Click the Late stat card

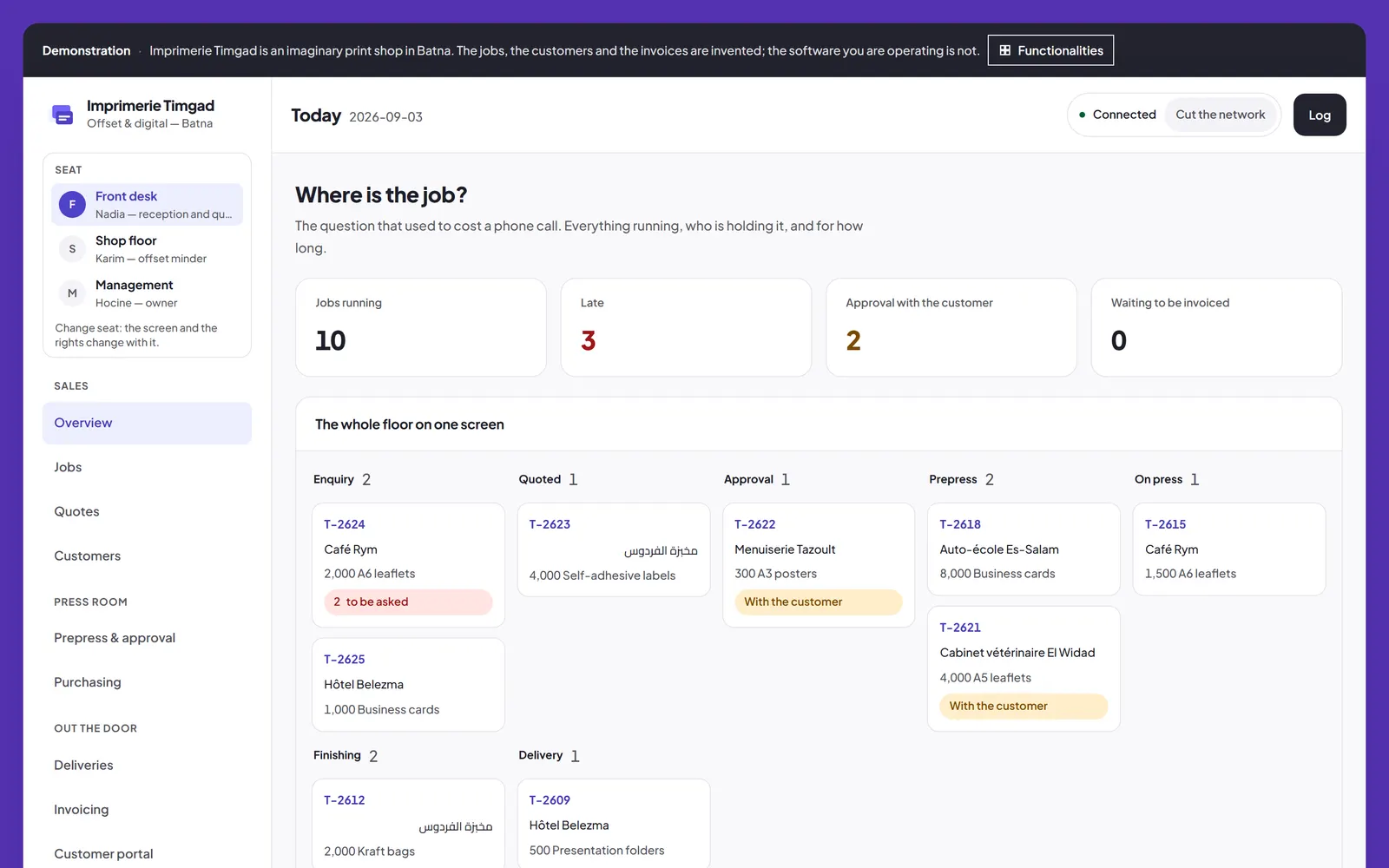(x=686, y=327)
